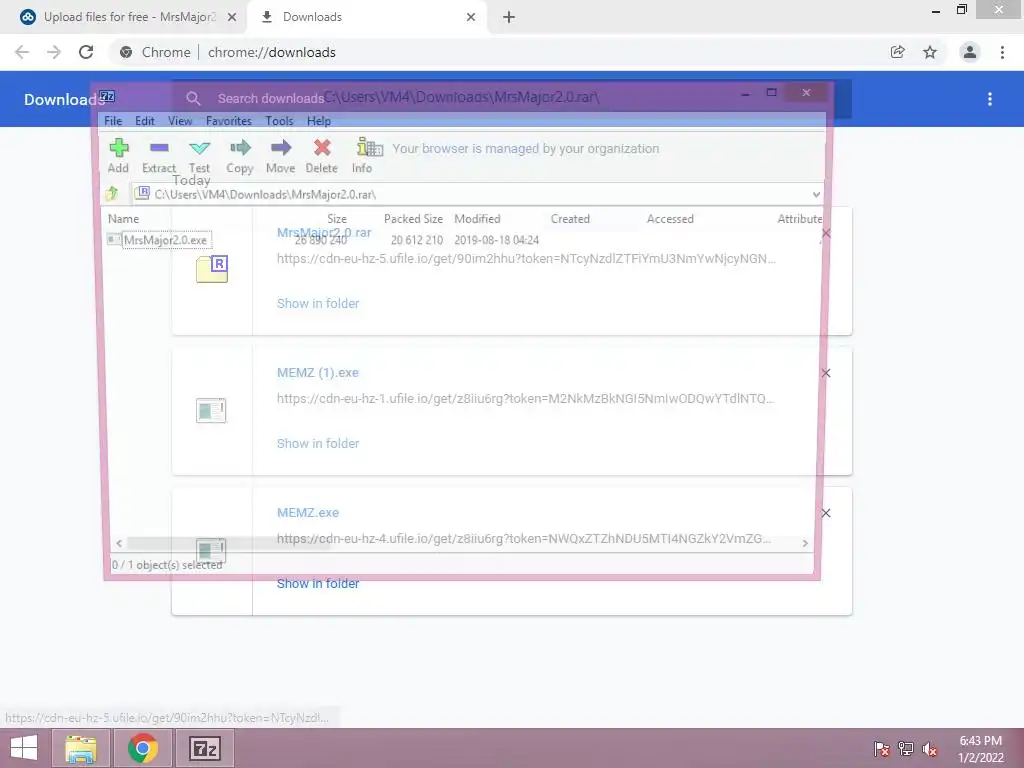Select the Copy tool in 7-Zip toolbar
The height and width of the screenshot is (768, 1024).
click(x=240, y=155)
